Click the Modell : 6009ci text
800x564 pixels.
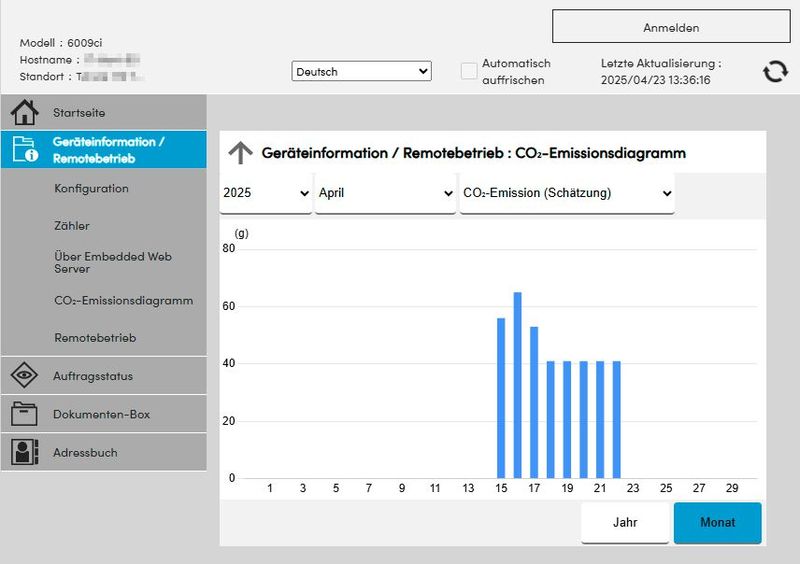pos(61,42)
